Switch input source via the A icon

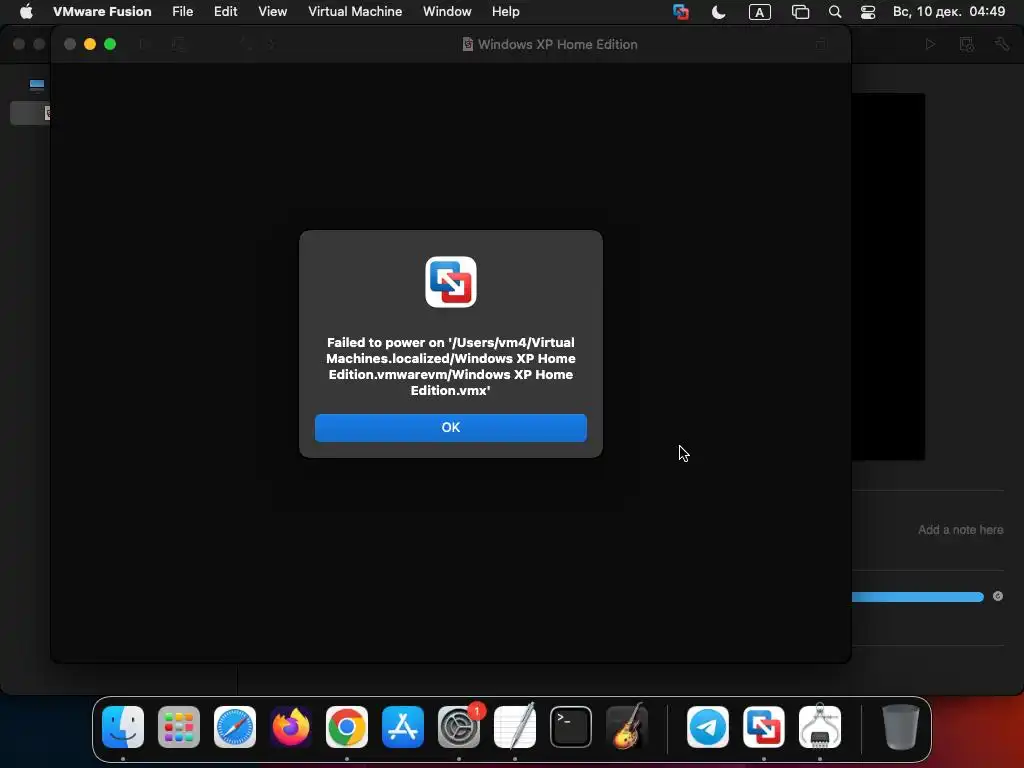pyautogui.click(x=759, y=12)
